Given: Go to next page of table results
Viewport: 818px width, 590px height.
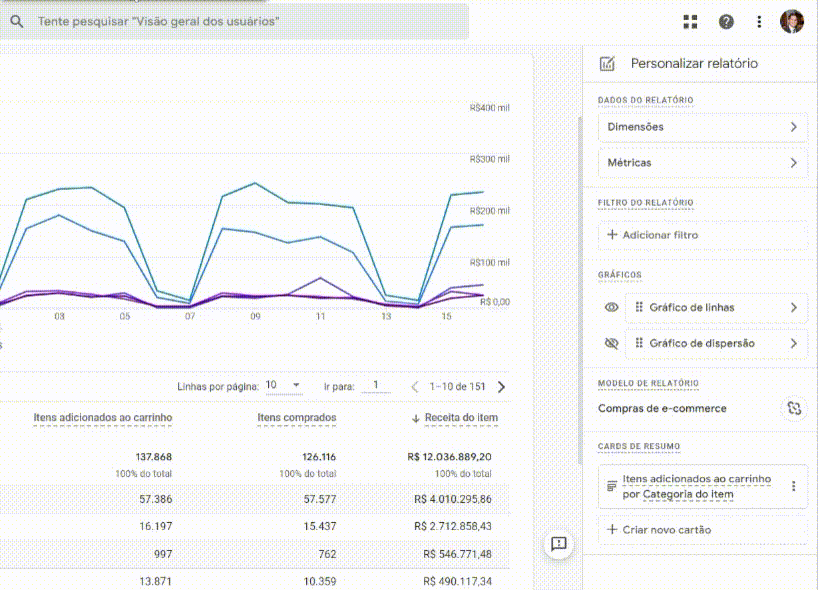Looking at the screenshot, I should 501,387.
